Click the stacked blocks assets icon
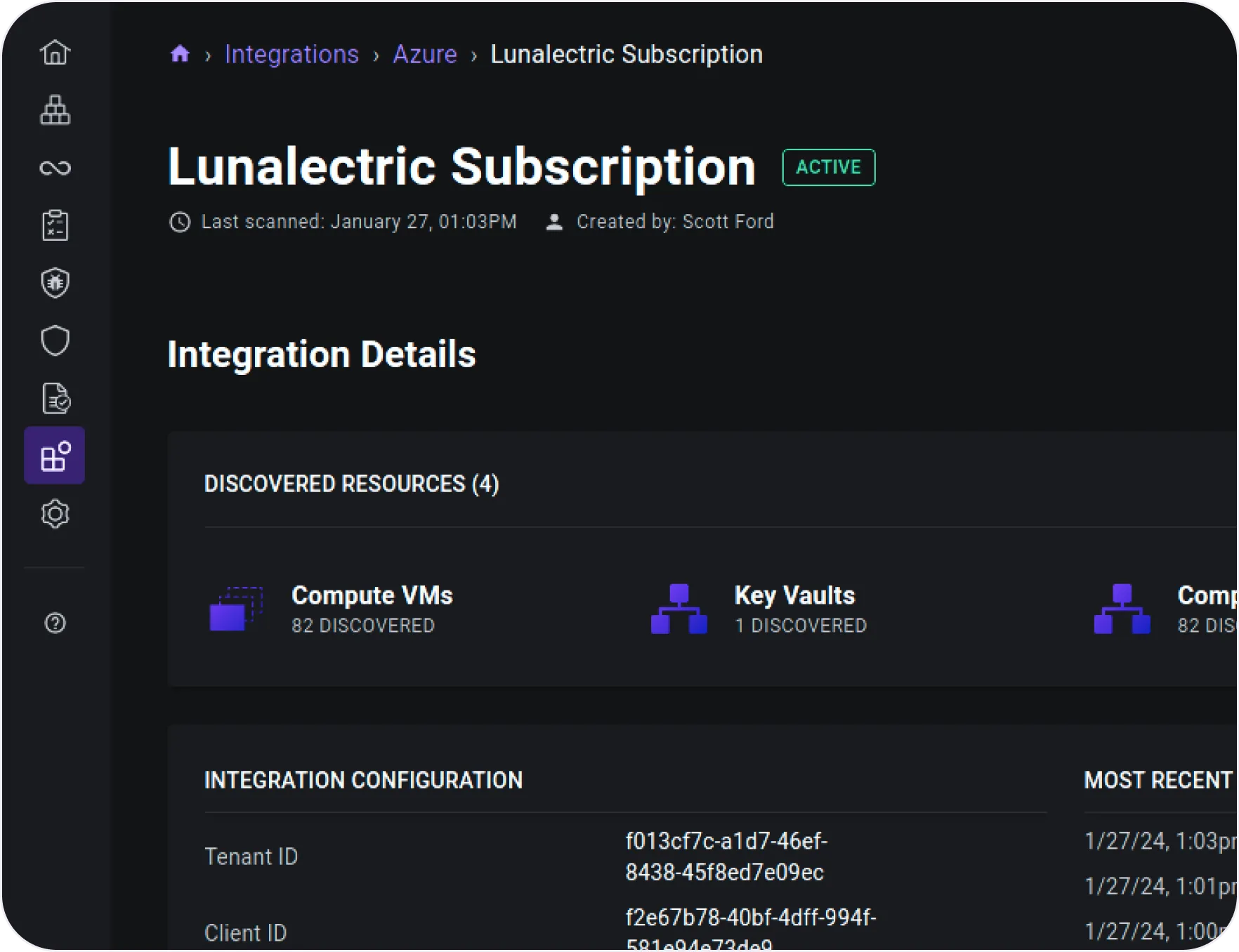The image size is (1239, 952). [x=55, y=110]
